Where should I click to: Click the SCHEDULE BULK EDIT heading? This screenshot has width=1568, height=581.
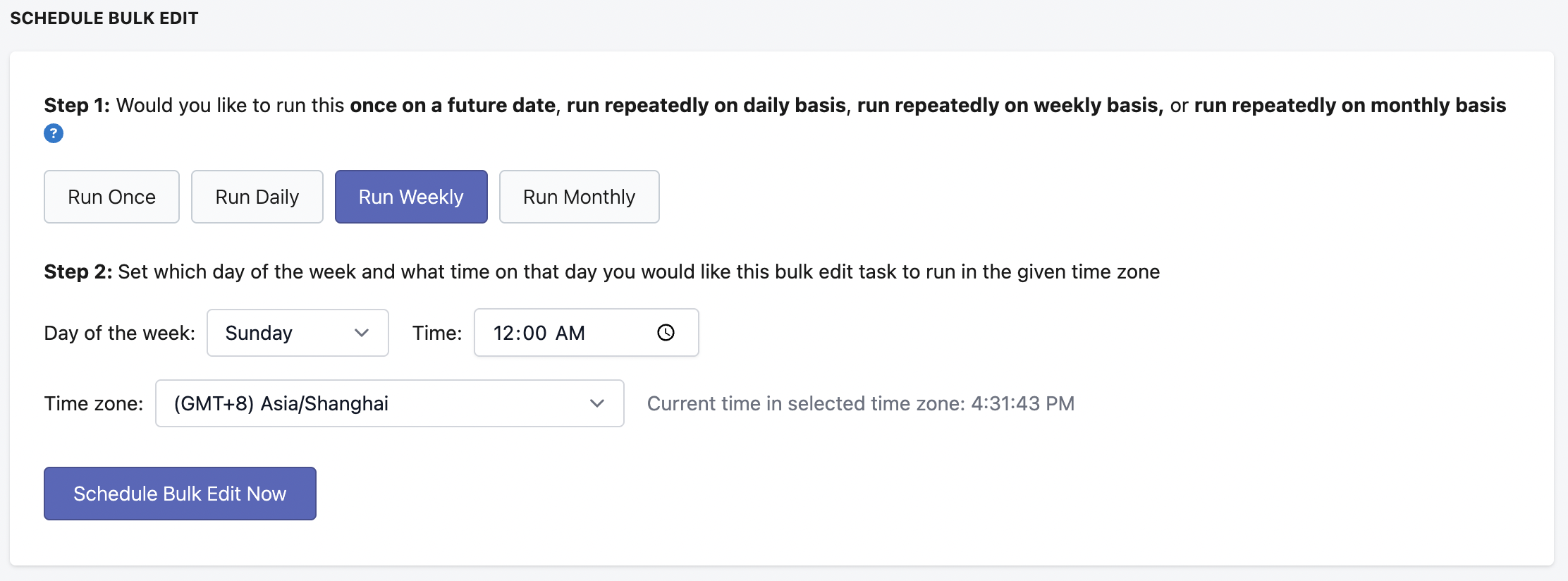(104, 18)
